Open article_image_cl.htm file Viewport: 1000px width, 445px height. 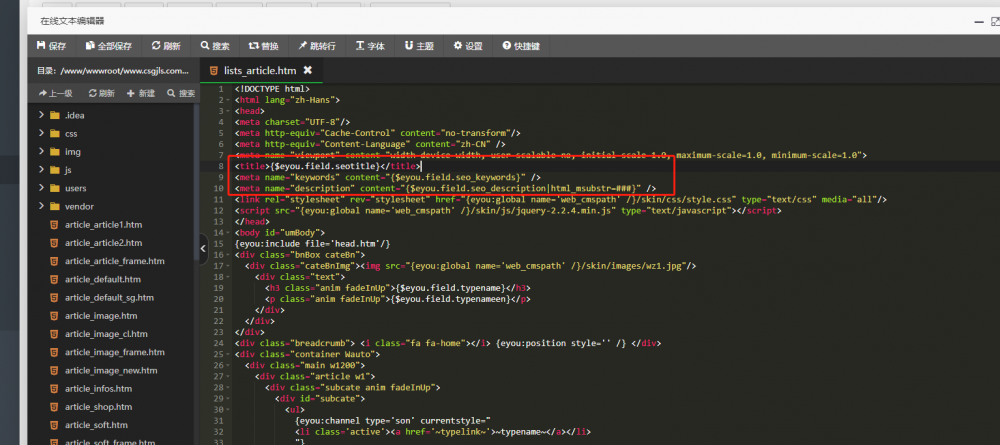(x=107, y=333)
